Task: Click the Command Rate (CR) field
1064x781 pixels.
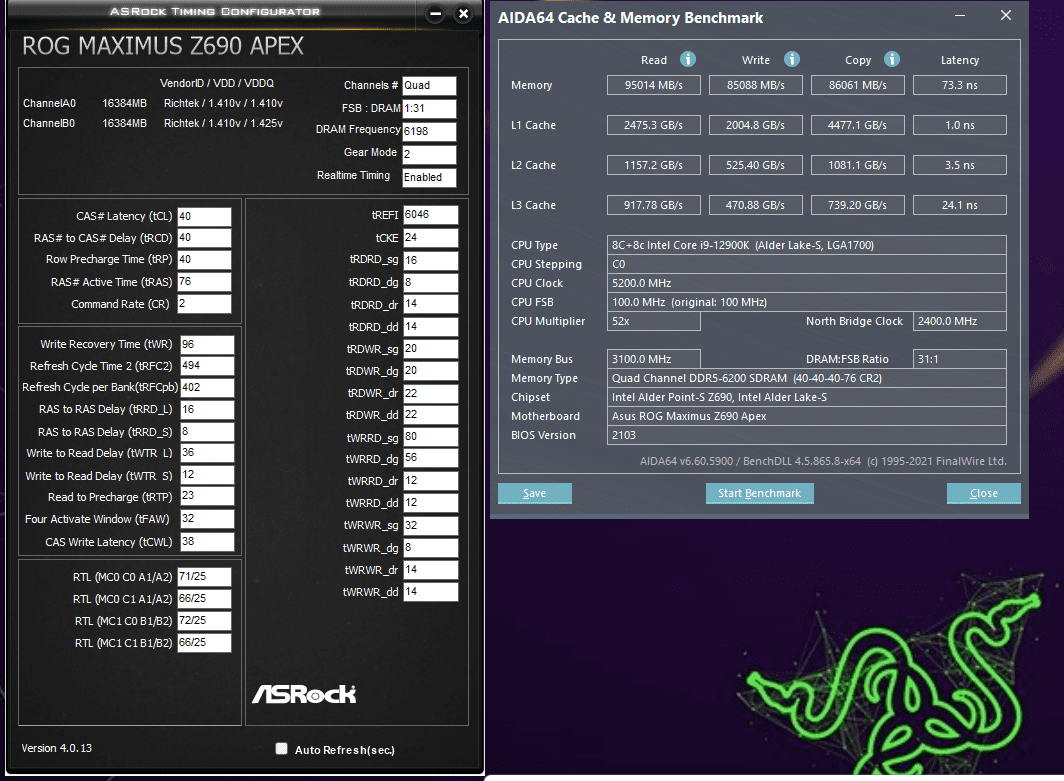Action: point(204,304)
